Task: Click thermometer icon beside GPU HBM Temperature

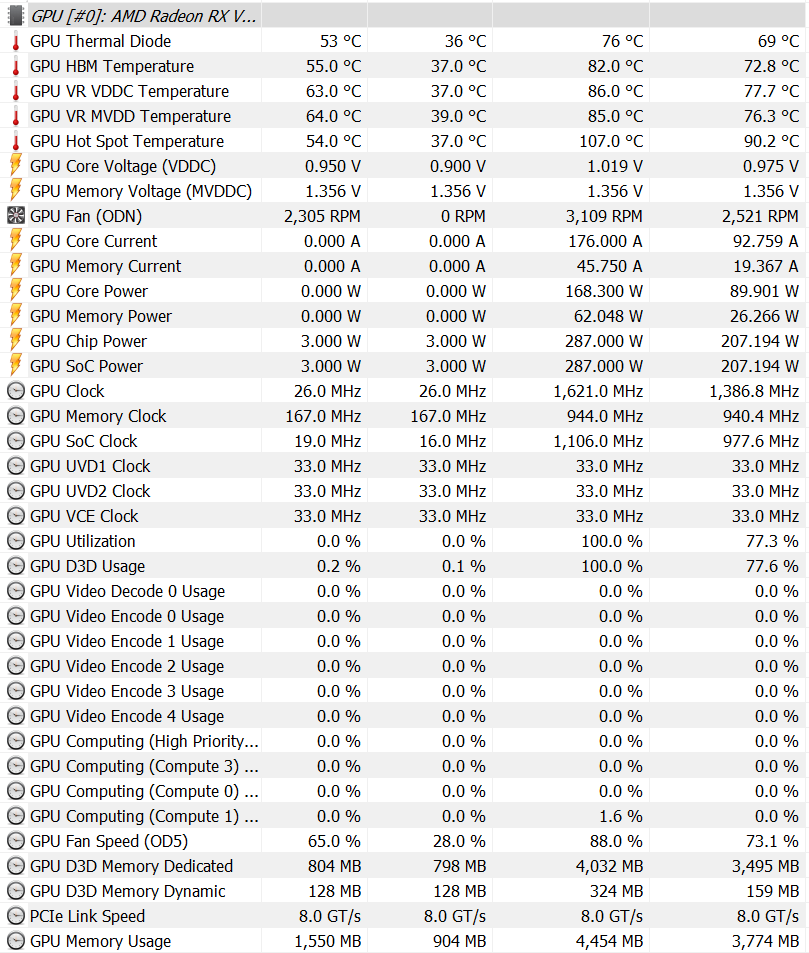Action: [x=16, y=66]
